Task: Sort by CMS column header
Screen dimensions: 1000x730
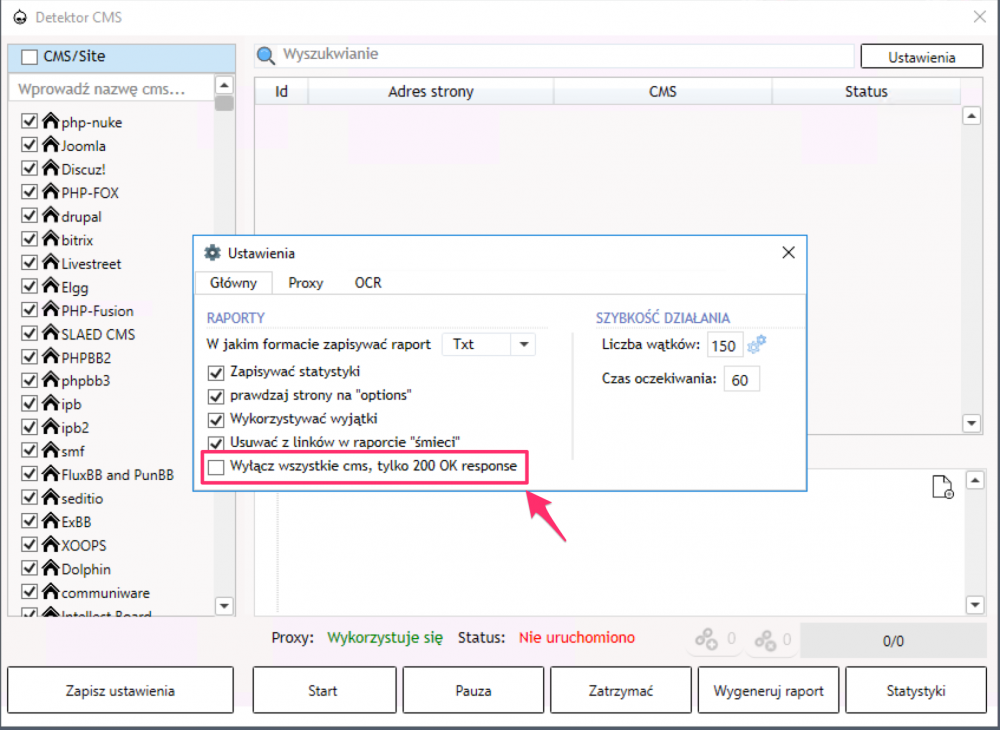Action: click(x=663, y=92)
